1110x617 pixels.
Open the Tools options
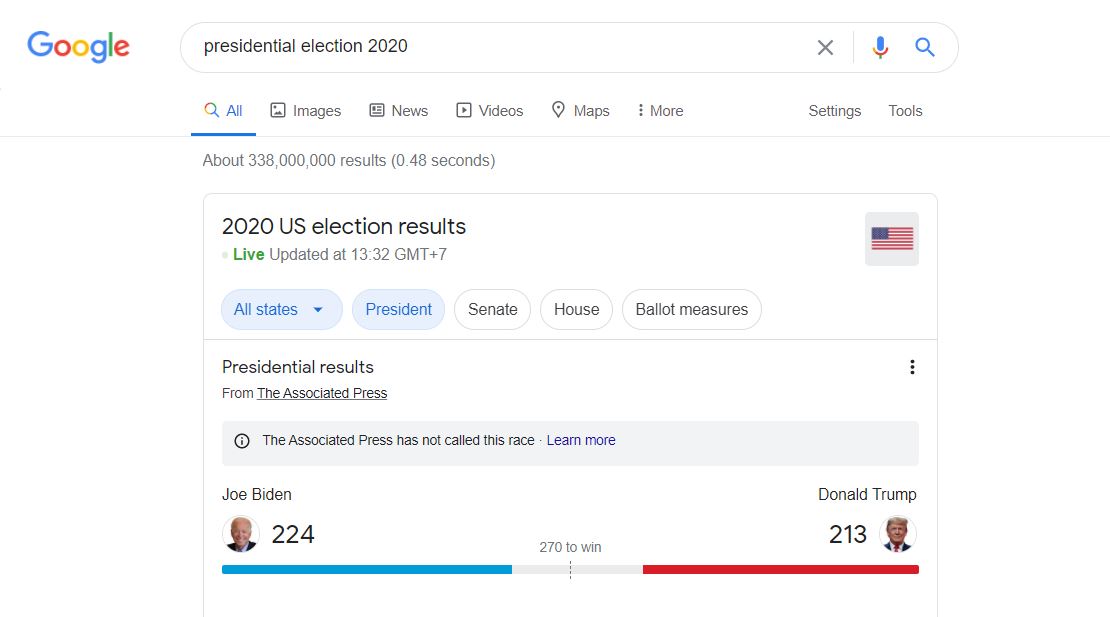click(x=905, y=111)
